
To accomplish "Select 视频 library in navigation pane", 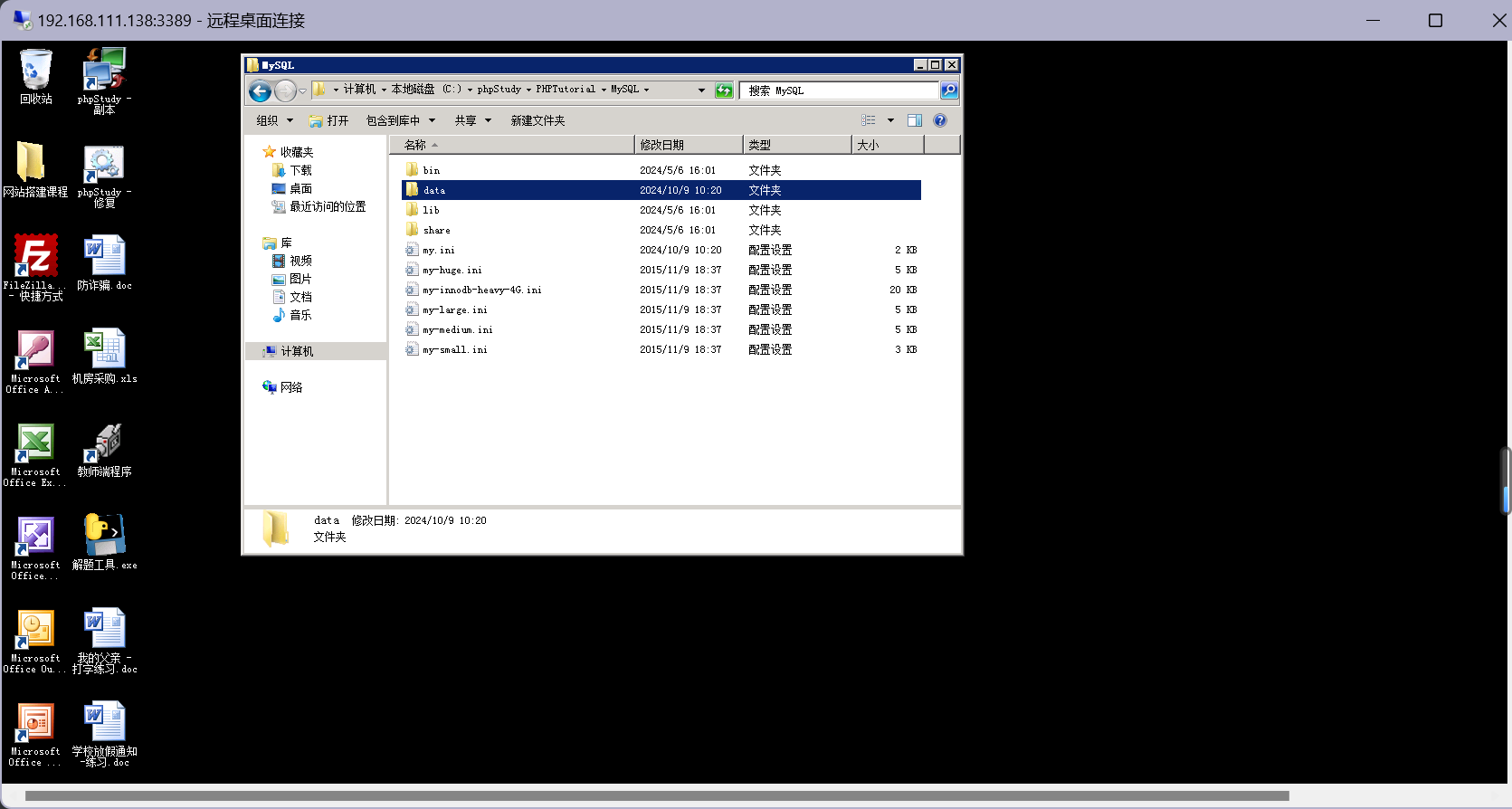I will pyautogui.click(x=291, y=261).
